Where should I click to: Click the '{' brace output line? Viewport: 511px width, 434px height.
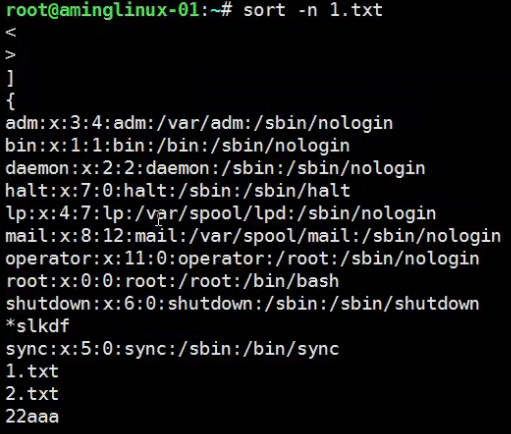pyautogui.click(x=10, y=101)
